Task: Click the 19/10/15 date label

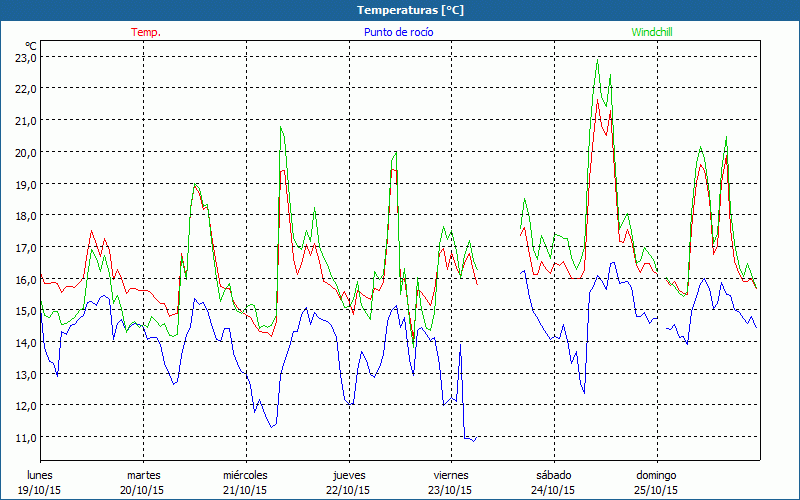Action: [41, 490]
